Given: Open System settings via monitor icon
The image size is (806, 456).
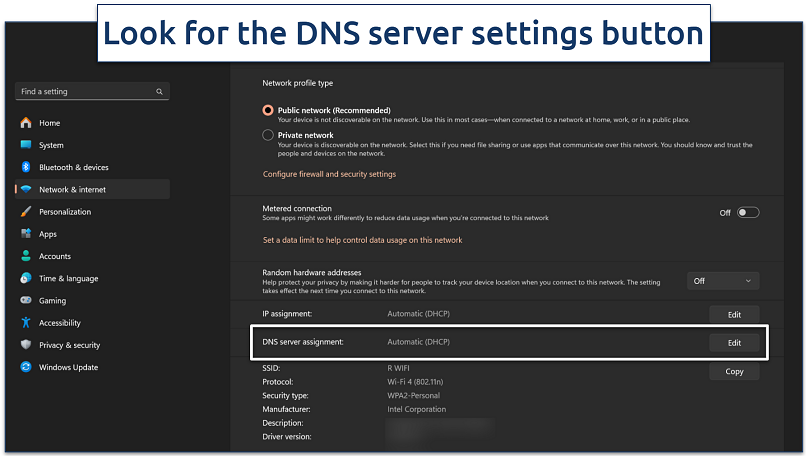Looking at the screenshot, I should pyautogui.click(x=26, y=145).
